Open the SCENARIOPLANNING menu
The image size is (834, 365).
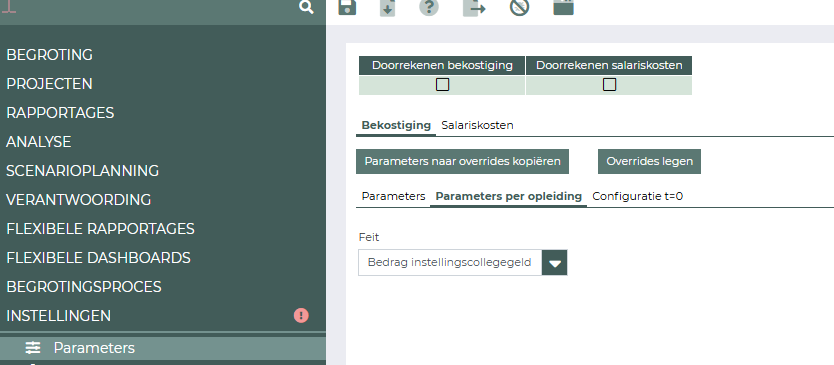pyautogui.click(x=82, y=171)
